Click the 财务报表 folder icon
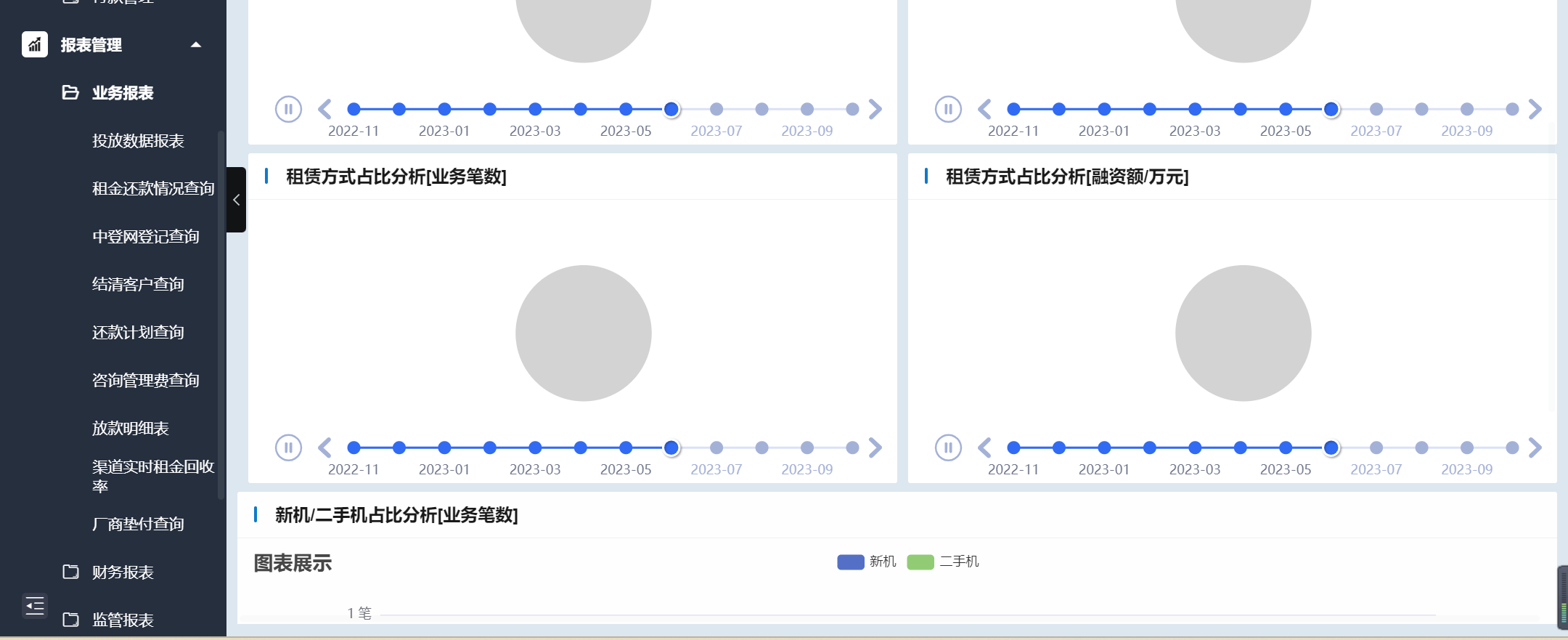Image resolution: width=1568 pixels, height=640 pixels. 70,572
